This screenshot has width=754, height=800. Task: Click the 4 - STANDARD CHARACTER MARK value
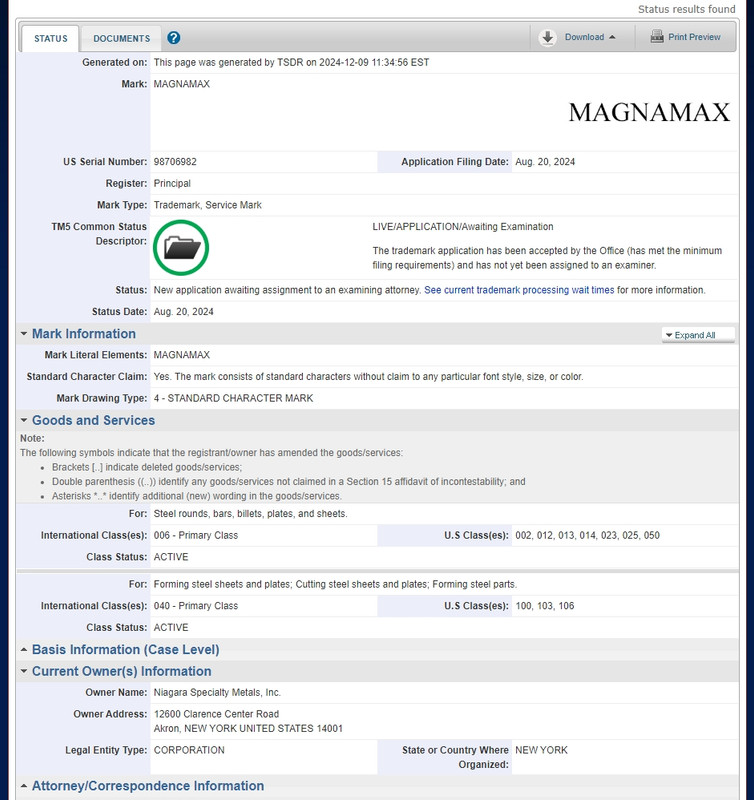coord(234,398)
